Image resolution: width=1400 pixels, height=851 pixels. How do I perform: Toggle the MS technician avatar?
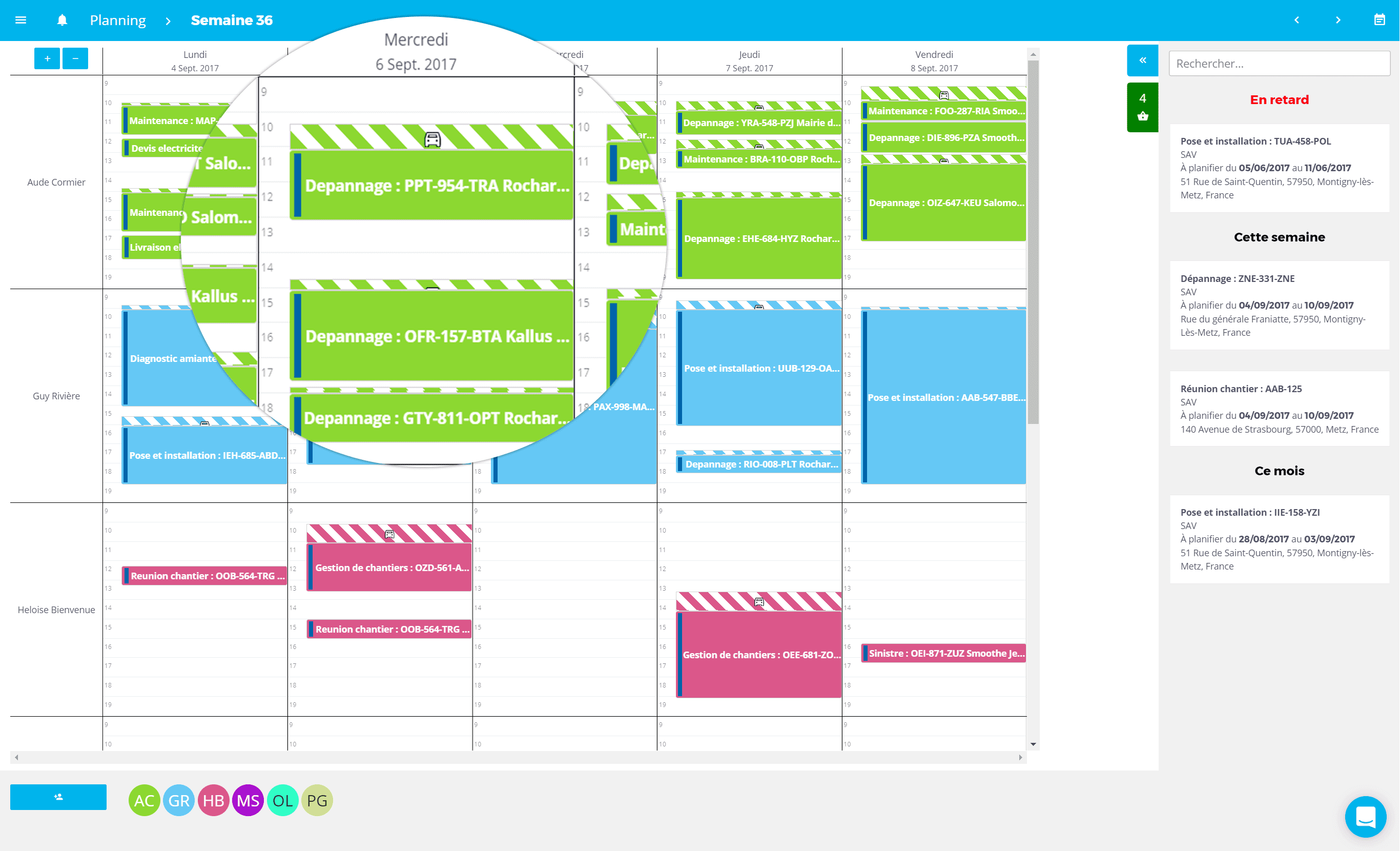[249, 800]
